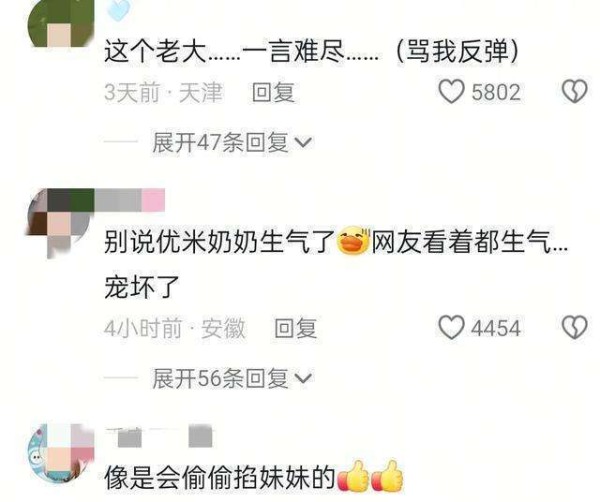Screen dimensions: 600x502
Task: Click the second commenter's blurred username
Action: (x=130, y=200)
